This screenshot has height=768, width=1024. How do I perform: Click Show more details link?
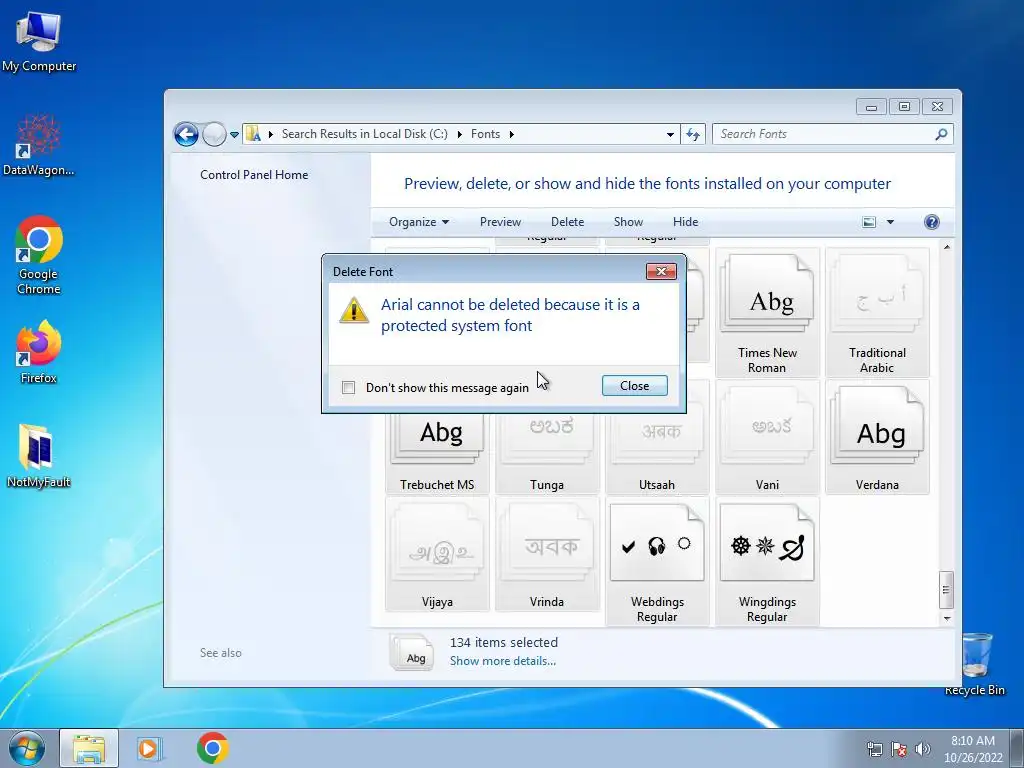point(503,661)
